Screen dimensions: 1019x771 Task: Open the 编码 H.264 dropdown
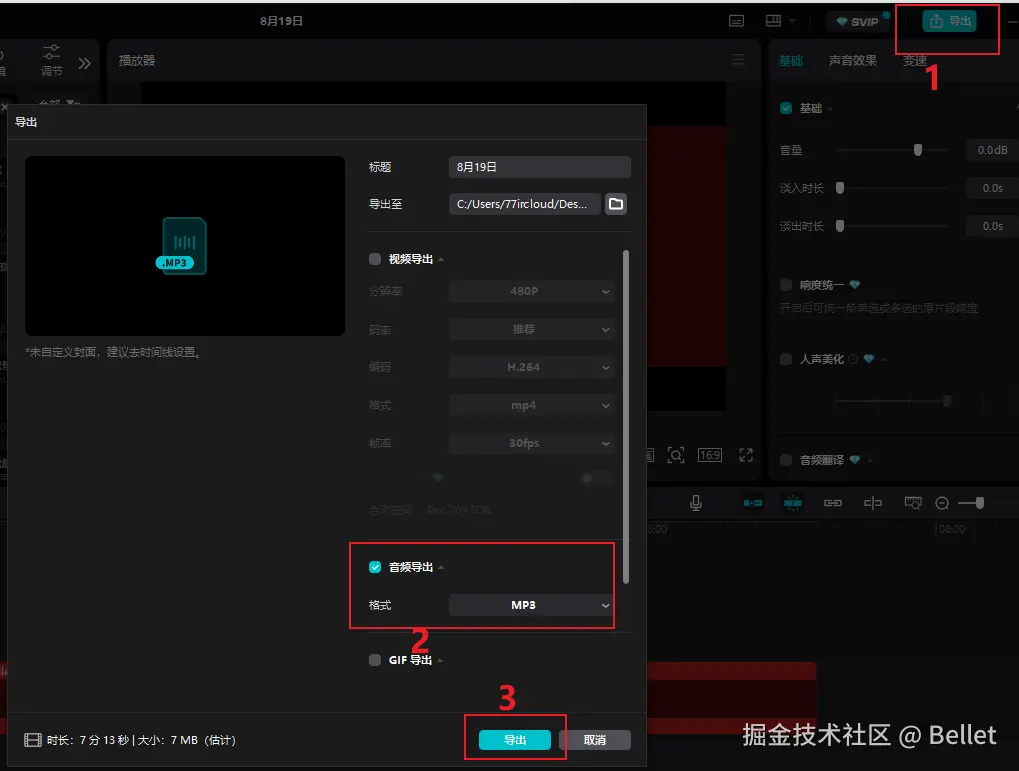[532, 367]
